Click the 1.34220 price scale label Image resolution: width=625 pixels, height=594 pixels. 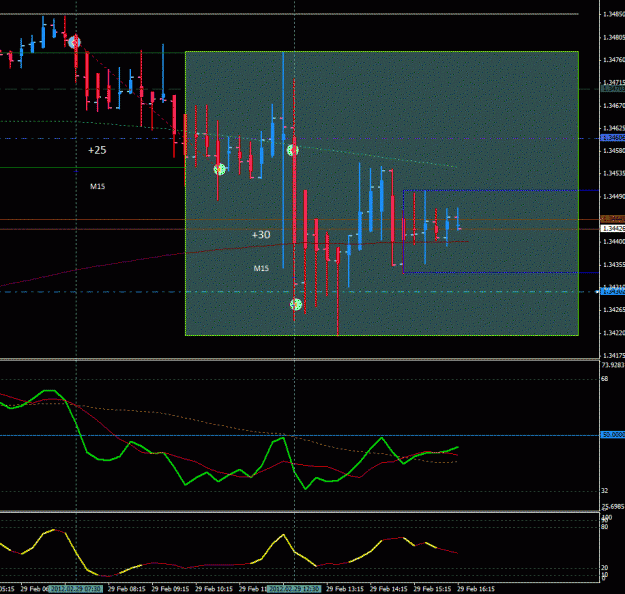pyautogui.click(x=613, y=333)
